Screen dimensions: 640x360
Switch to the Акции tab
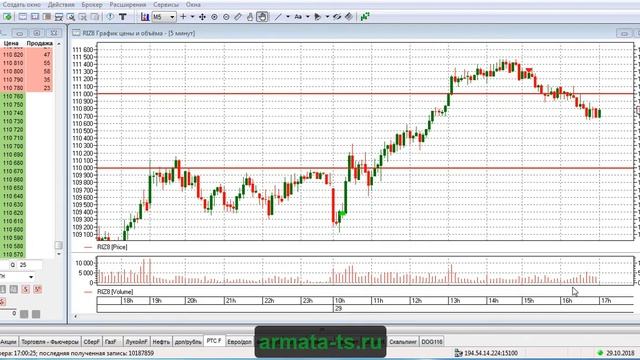click(8, 342)
